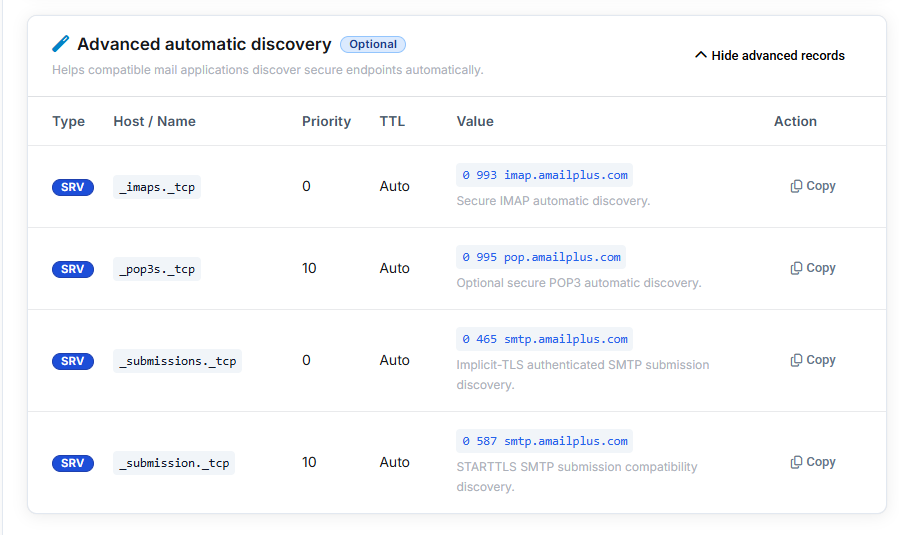The width and height of the screenshot is (899, 535).
Task: Click value 0 995 pop.amailplus.com
Action: 541,257
